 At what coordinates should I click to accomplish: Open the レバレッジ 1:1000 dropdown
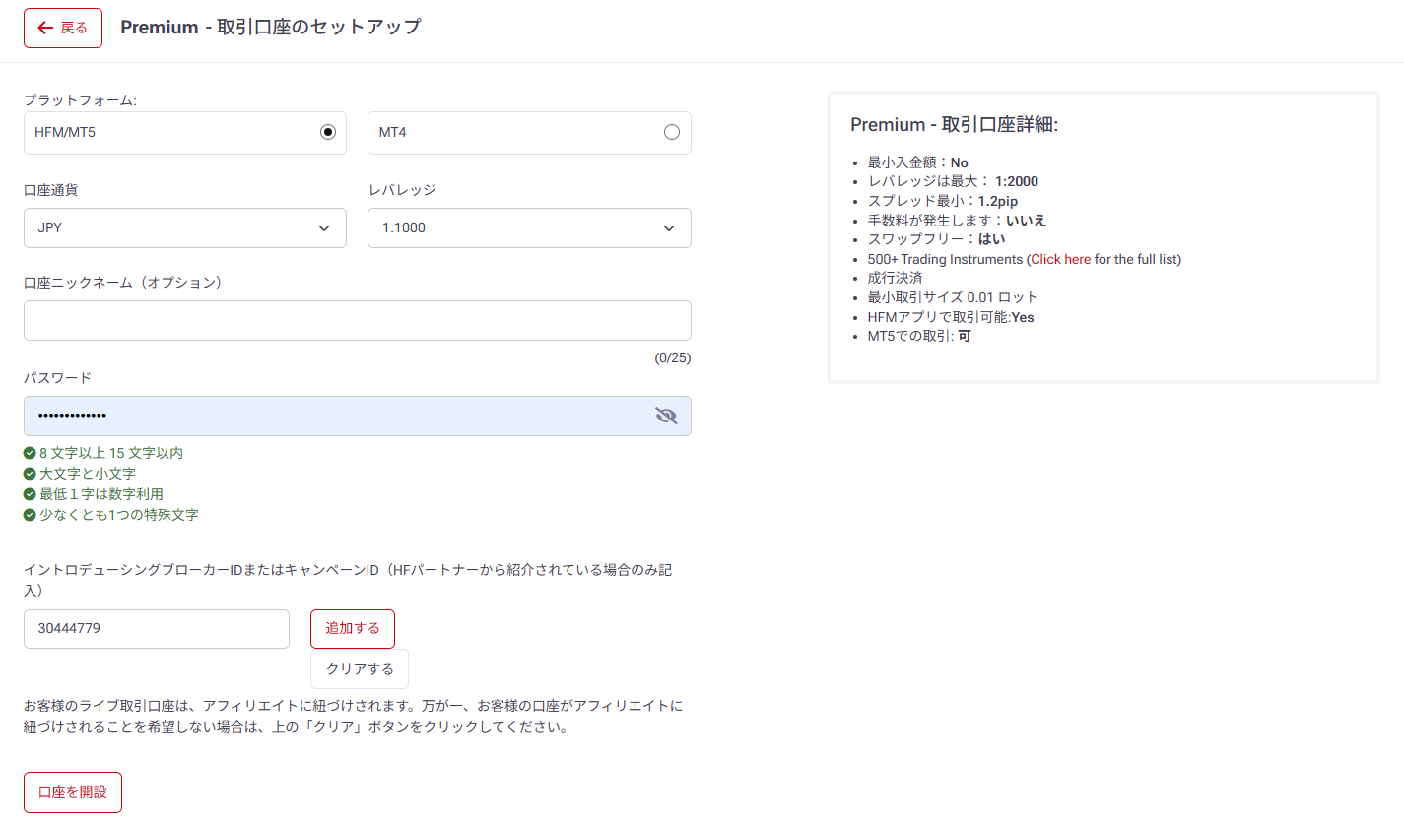[529, 227]
